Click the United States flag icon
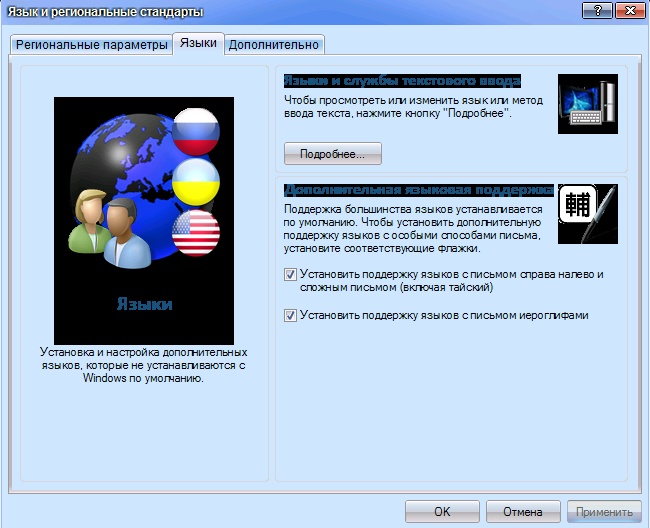Viewport: 650px width, 528px height. pos(196,234)
